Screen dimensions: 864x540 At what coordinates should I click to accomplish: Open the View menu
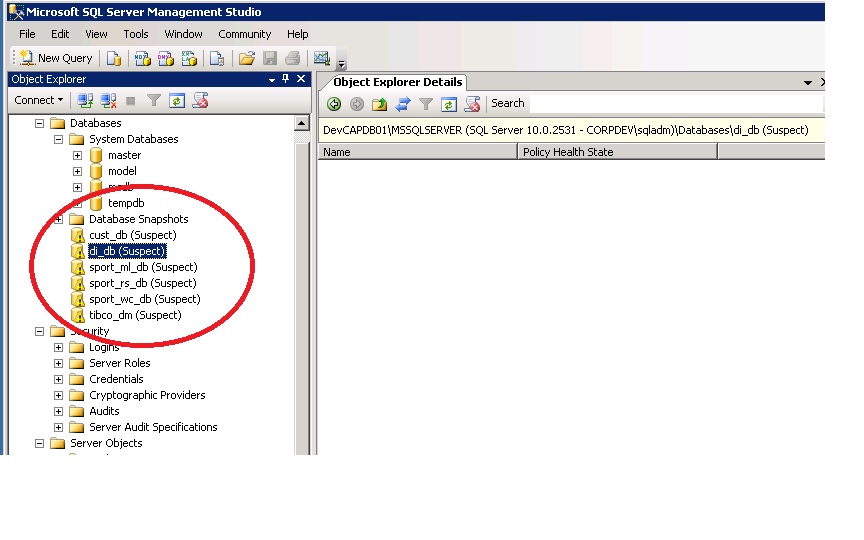click(x=96, y=34)
